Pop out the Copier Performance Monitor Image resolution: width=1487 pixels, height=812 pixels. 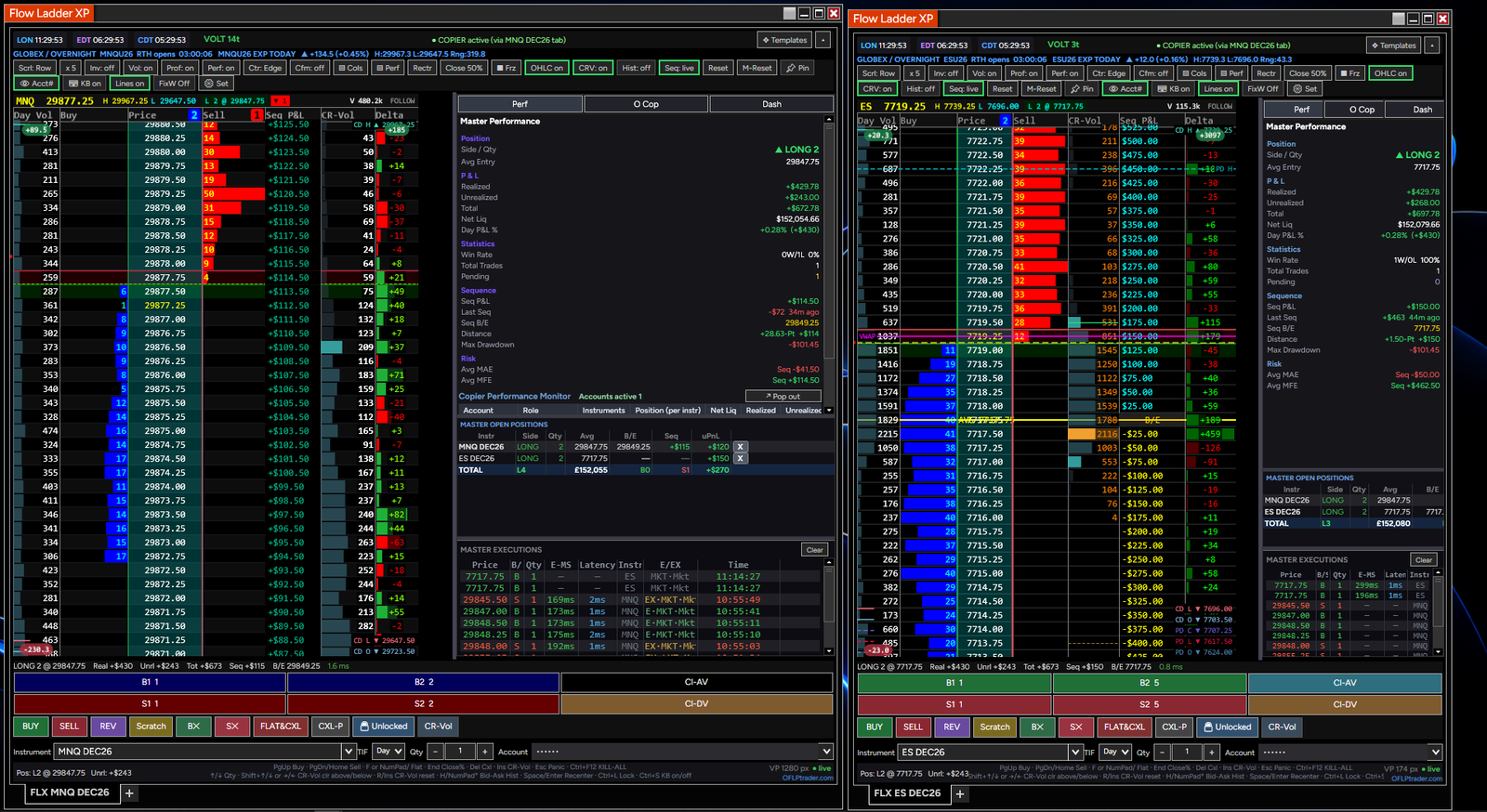[x=783, y=396]
